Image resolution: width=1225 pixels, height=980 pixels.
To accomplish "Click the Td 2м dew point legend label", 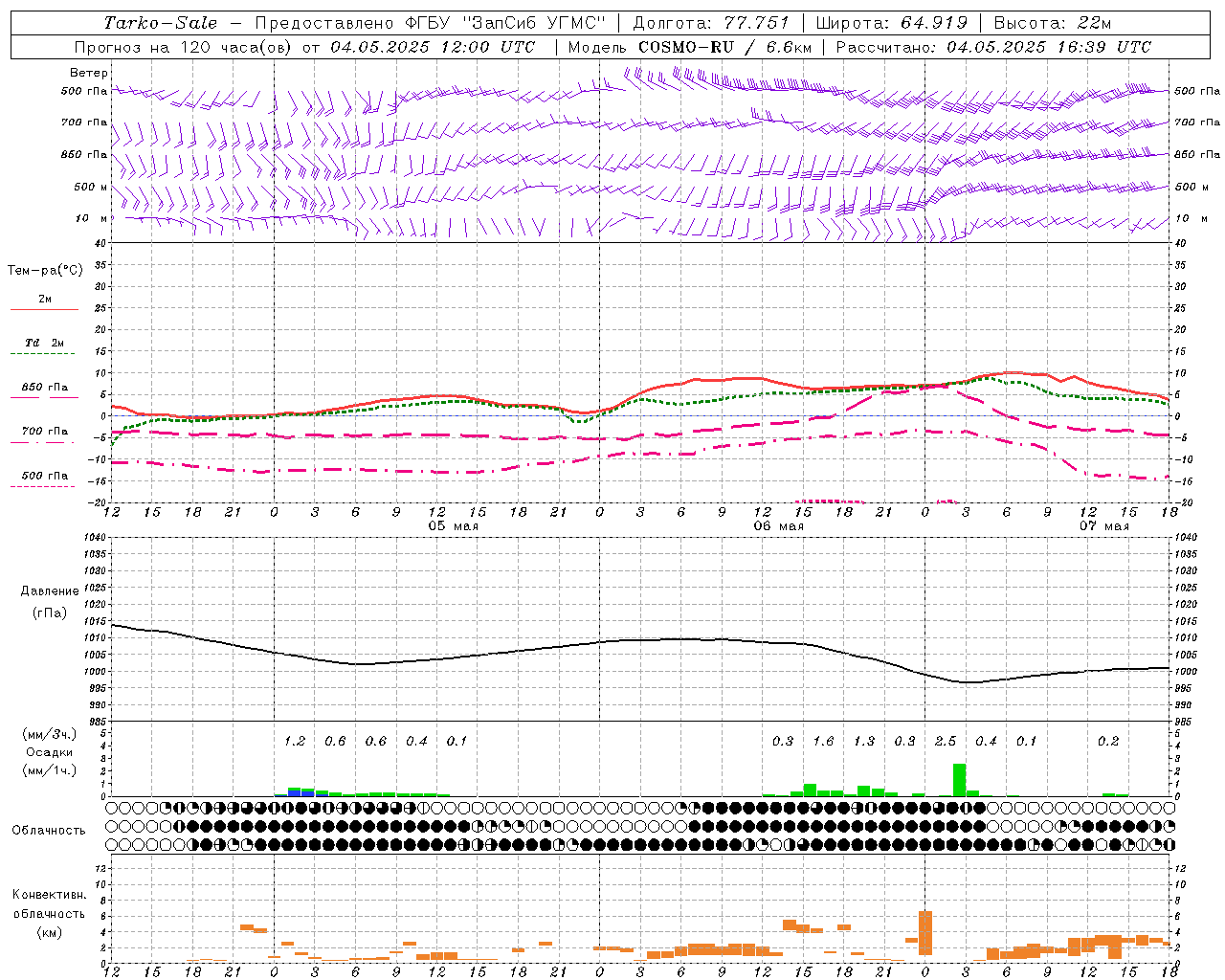I will tap(44, 343).
